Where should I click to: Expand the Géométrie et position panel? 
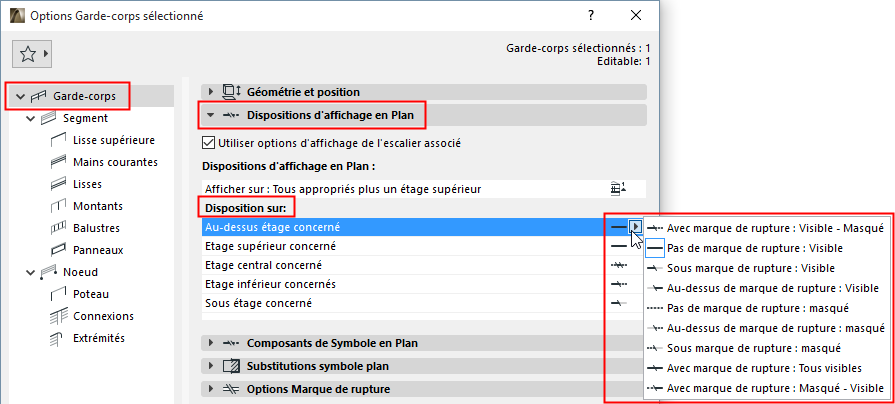pyautogui.click(x=211, y=92)
